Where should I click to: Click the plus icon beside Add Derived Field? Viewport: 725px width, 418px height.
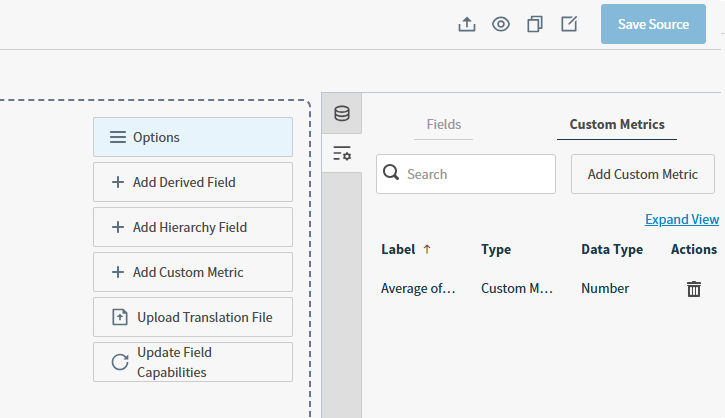[x=117, y=182]
